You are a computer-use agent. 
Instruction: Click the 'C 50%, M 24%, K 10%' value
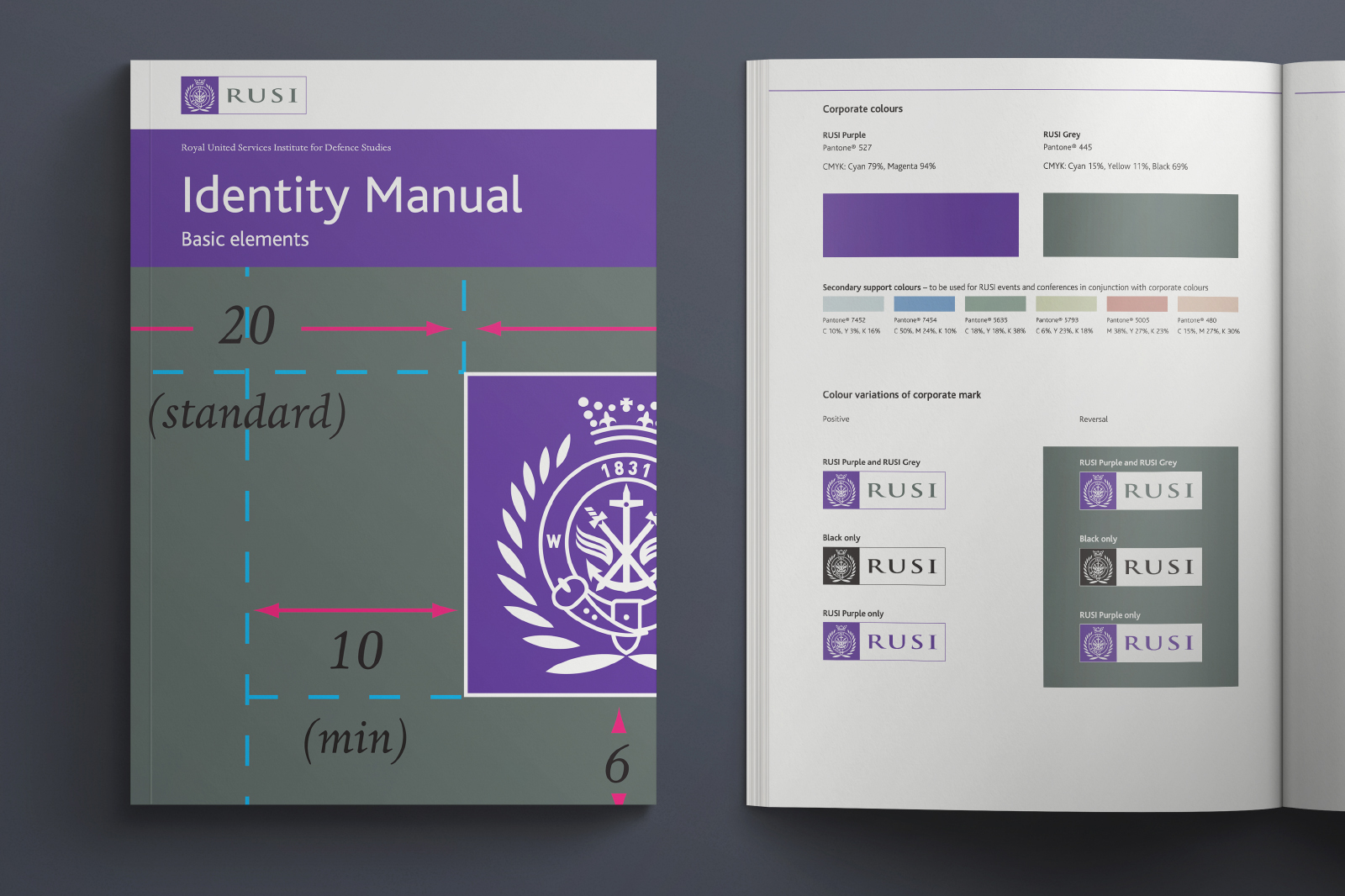[926, 331]
